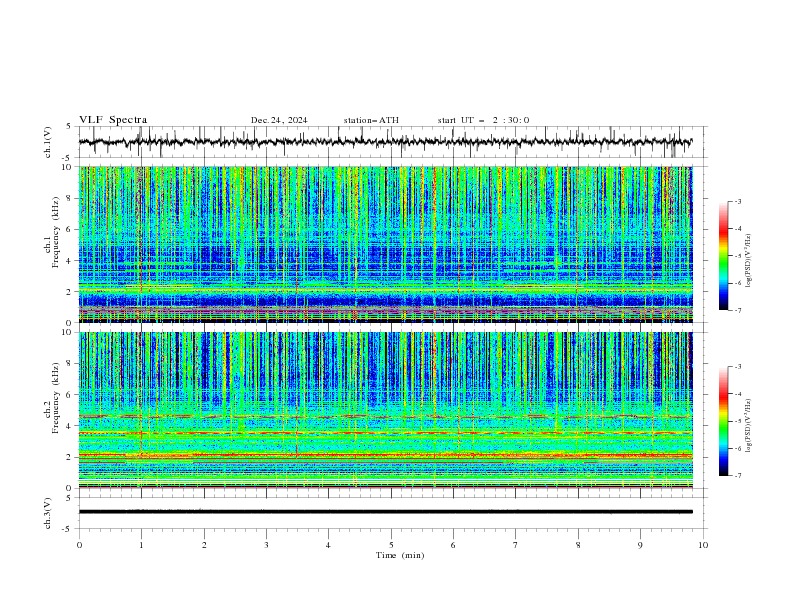This screenshot has height=612, width=792.
Task: Select the "start UT = 2 :30: 0" text
Action: (x=483, y=120)
